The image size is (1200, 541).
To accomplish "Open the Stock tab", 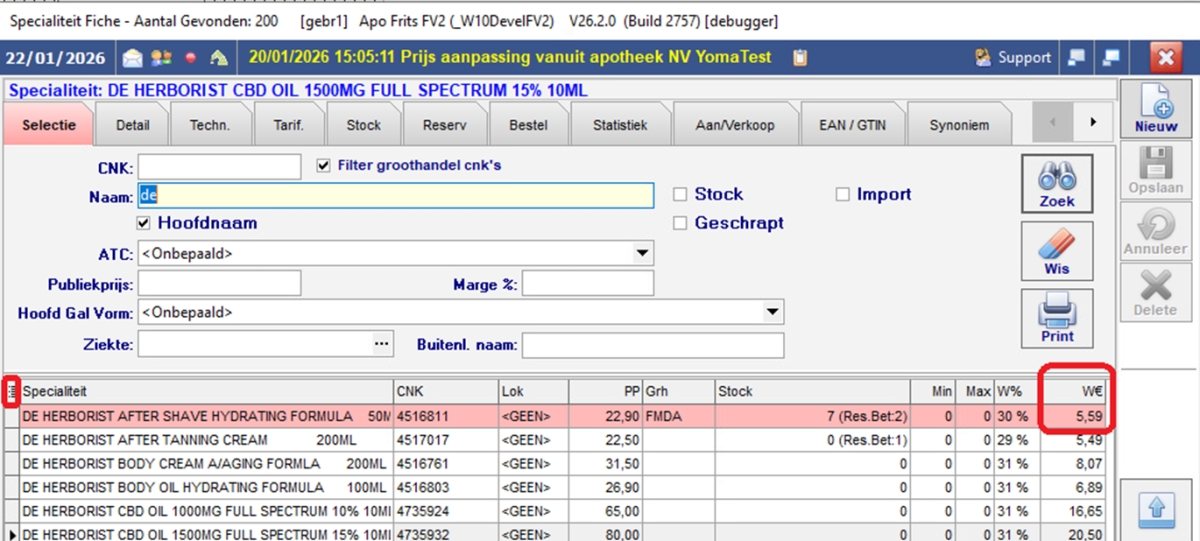I will pyautogui.click(x=363, y=125).
